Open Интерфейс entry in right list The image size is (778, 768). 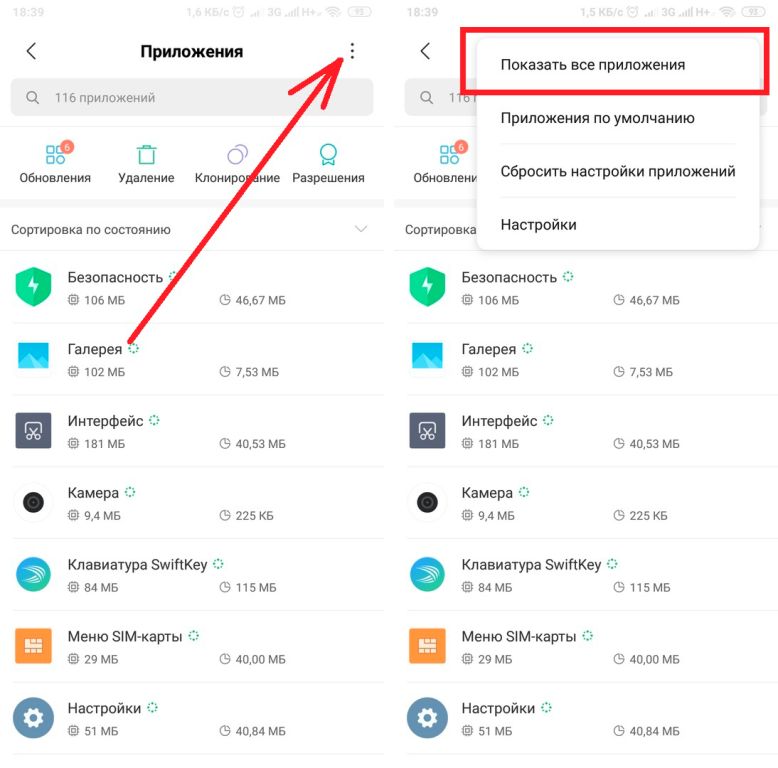tap(586, 431)
